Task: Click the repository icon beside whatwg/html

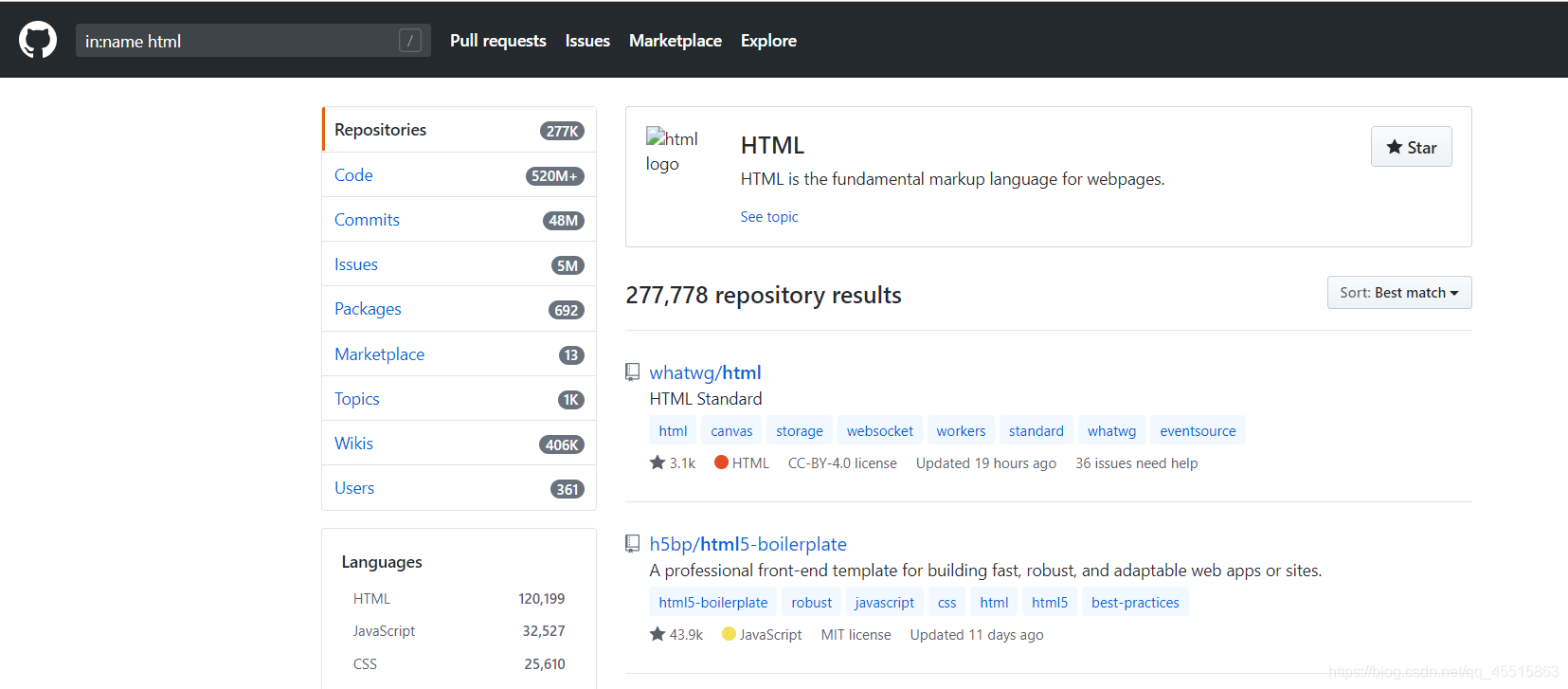Action: 632,372
